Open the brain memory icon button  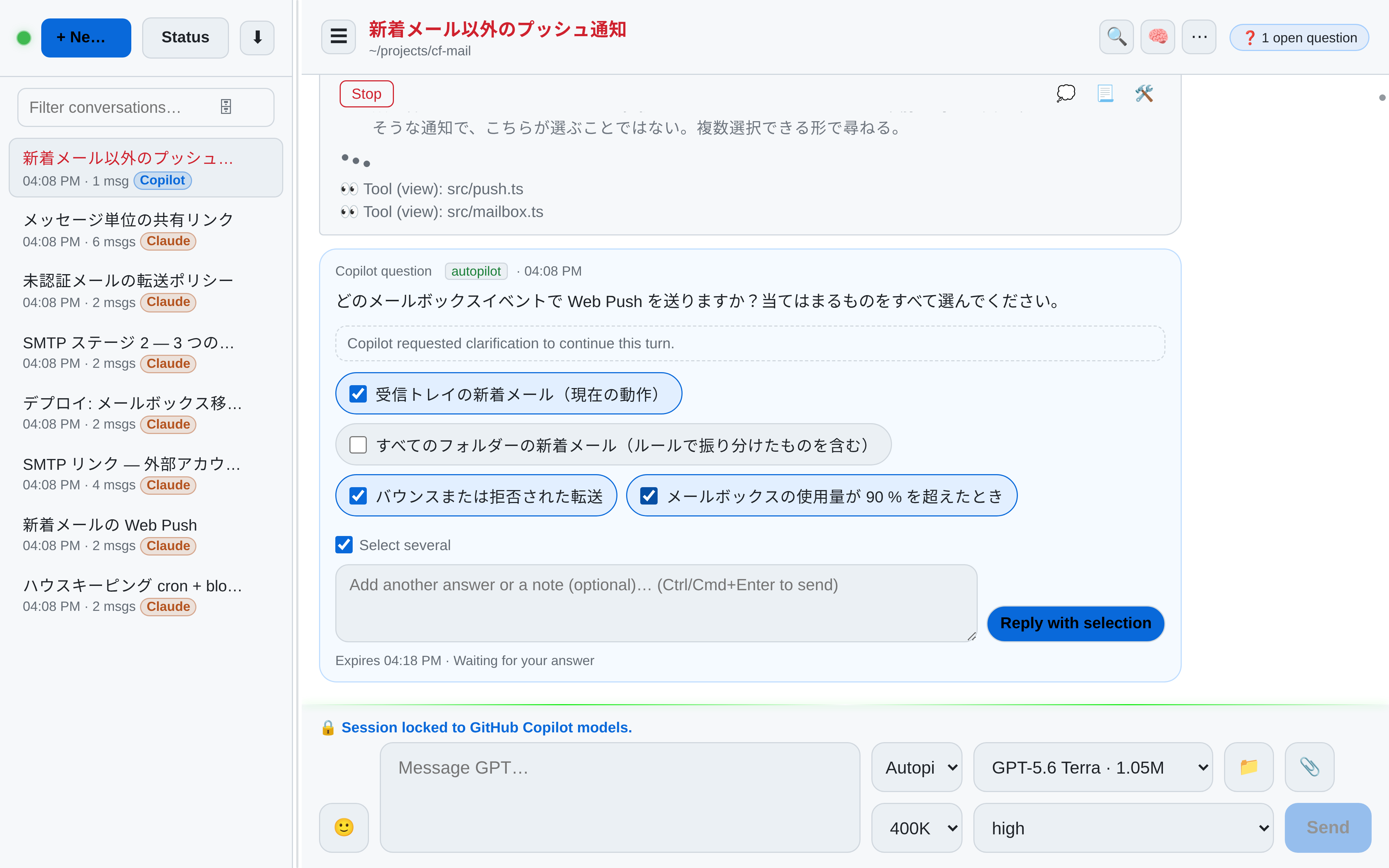[x=1157, y=37]
